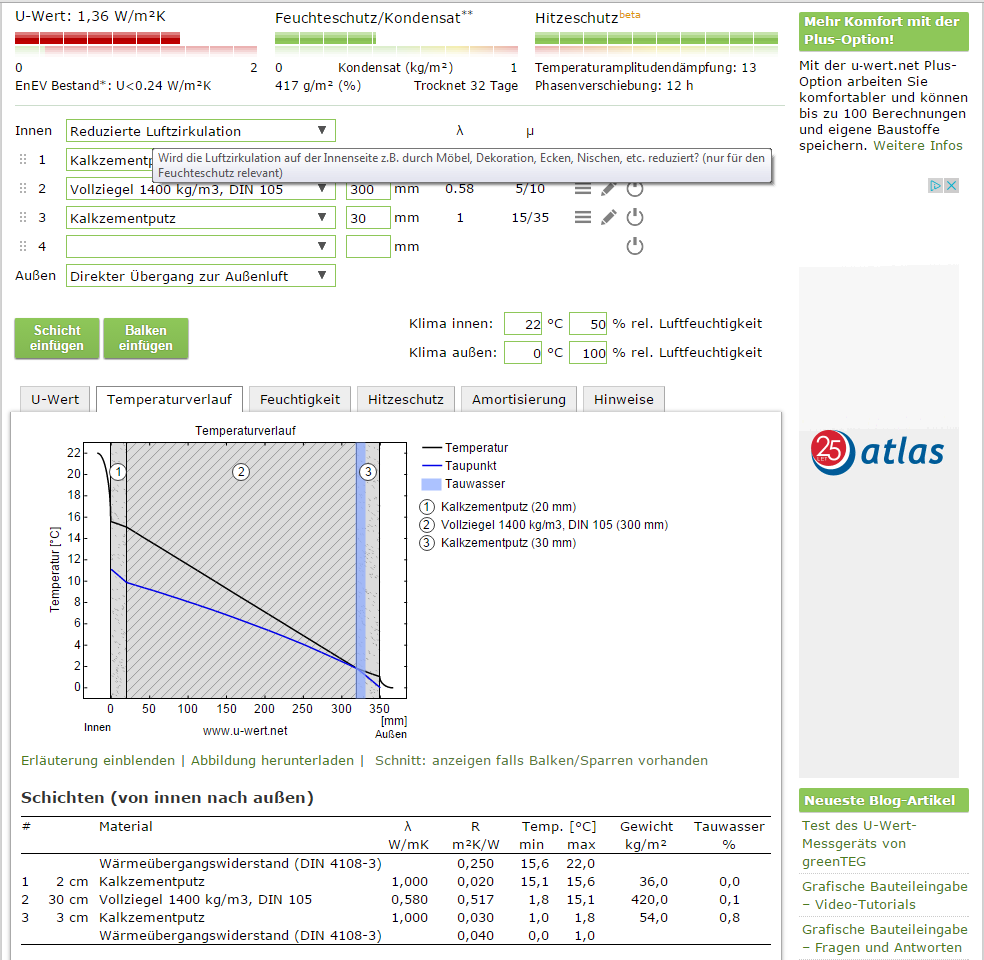Image resolution: width=984 pixels, height=960 pixels.
Task: Switch to the Feuchtigkeit tab
Action: tap(300, 399)
